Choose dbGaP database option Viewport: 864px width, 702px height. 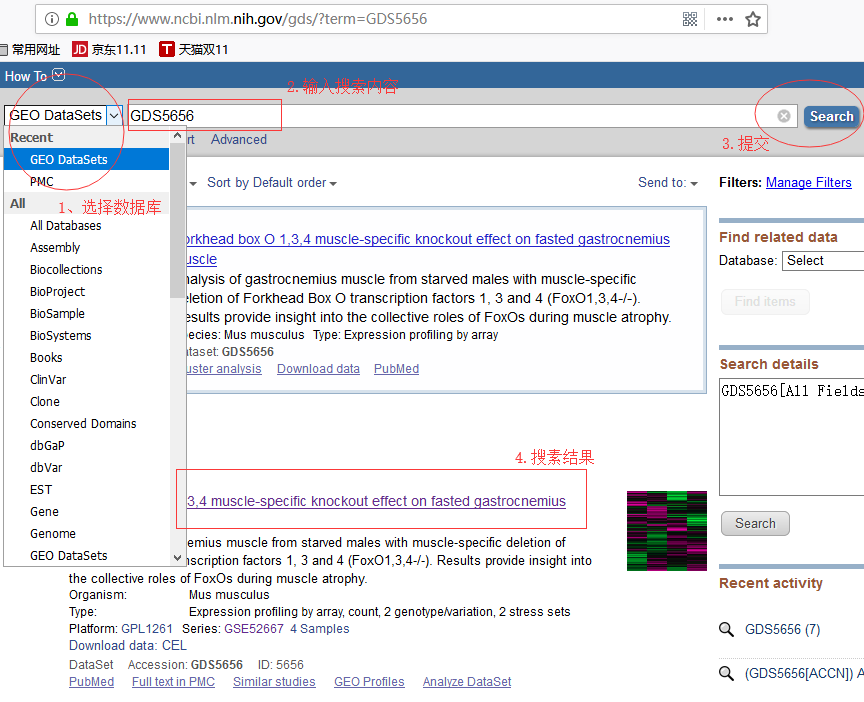pos(87,445)
